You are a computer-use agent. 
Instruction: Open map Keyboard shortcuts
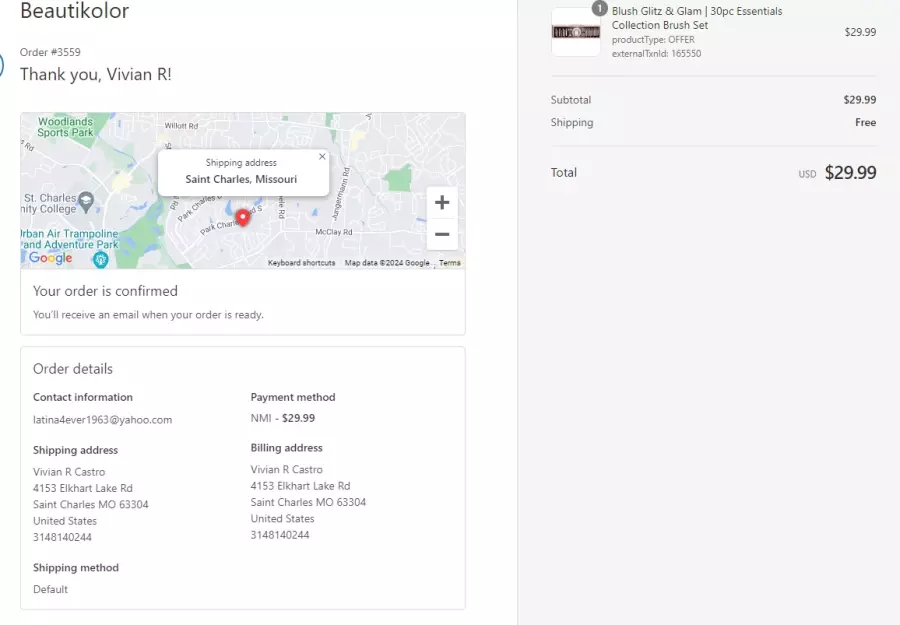(301, 263)
